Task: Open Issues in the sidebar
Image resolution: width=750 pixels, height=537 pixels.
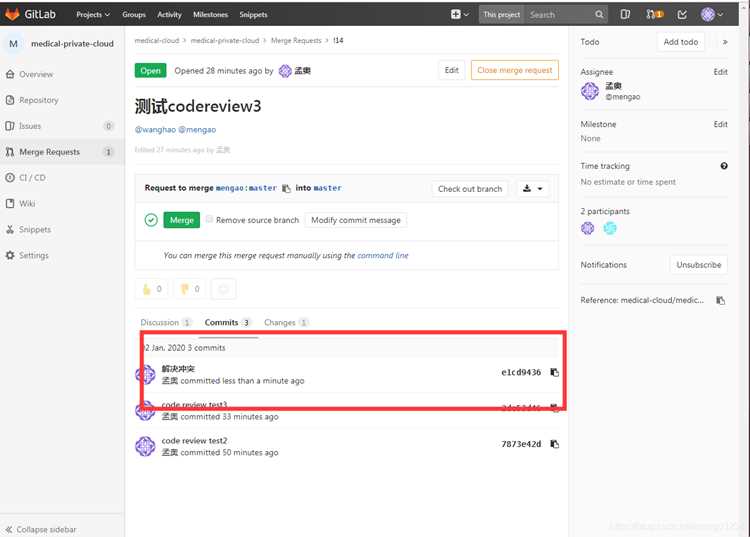Action: [30, 126]
